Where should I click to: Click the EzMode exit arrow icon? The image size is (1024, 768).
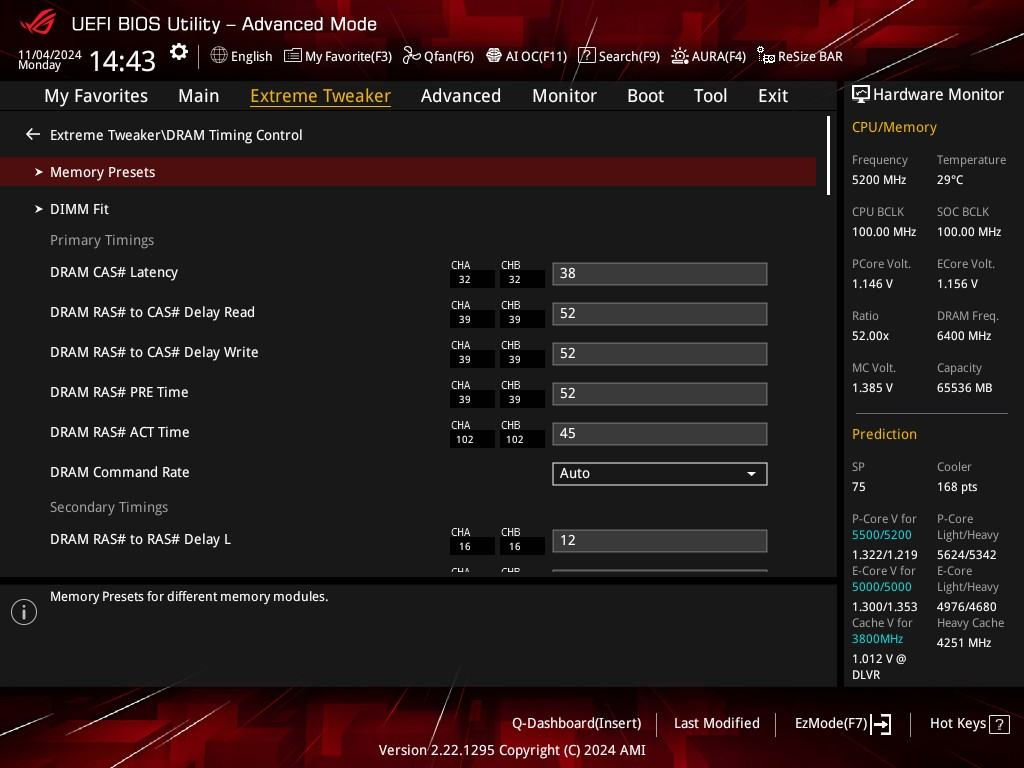click(x=880, y=724)
